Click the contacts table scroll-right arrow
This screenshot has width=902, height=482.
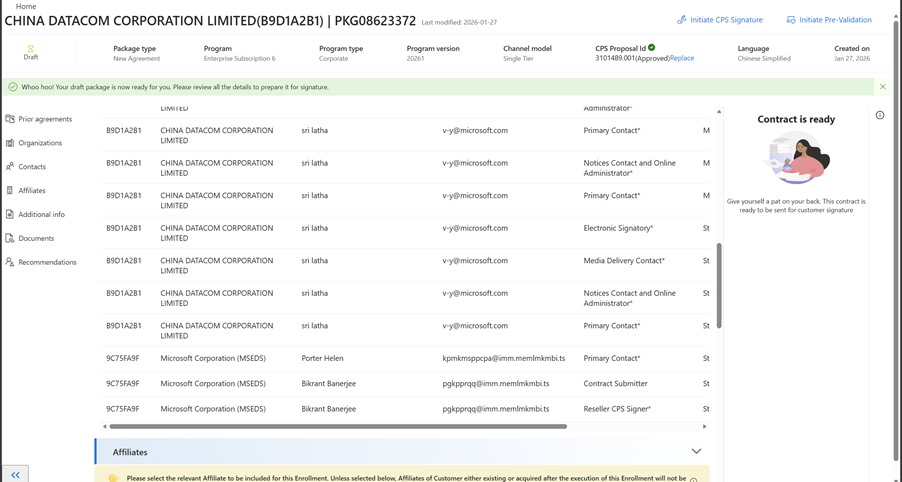tap(704, 426)
